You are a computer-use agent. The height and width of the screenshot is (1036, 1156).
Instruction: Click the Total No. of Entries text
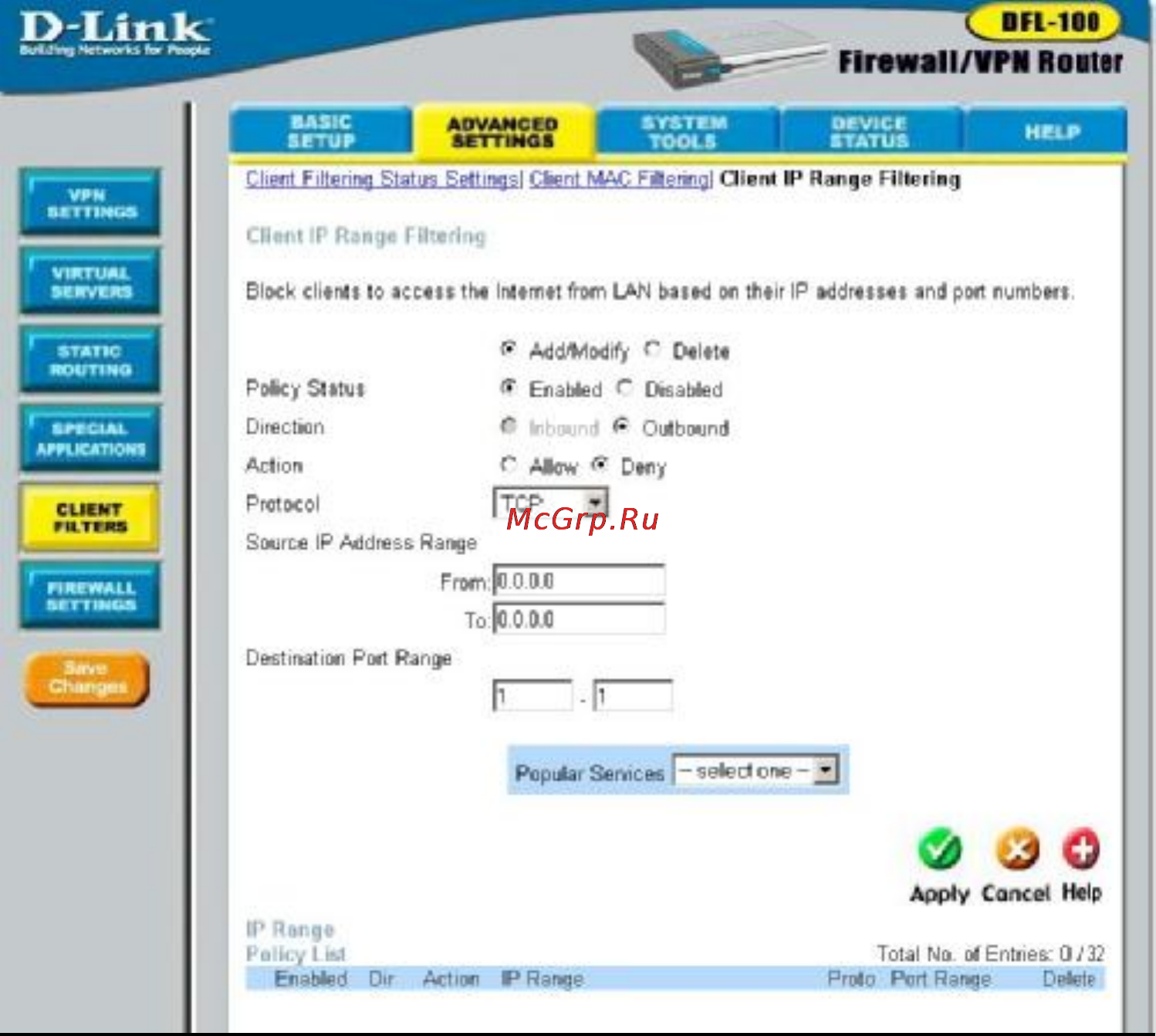[990, 954]
